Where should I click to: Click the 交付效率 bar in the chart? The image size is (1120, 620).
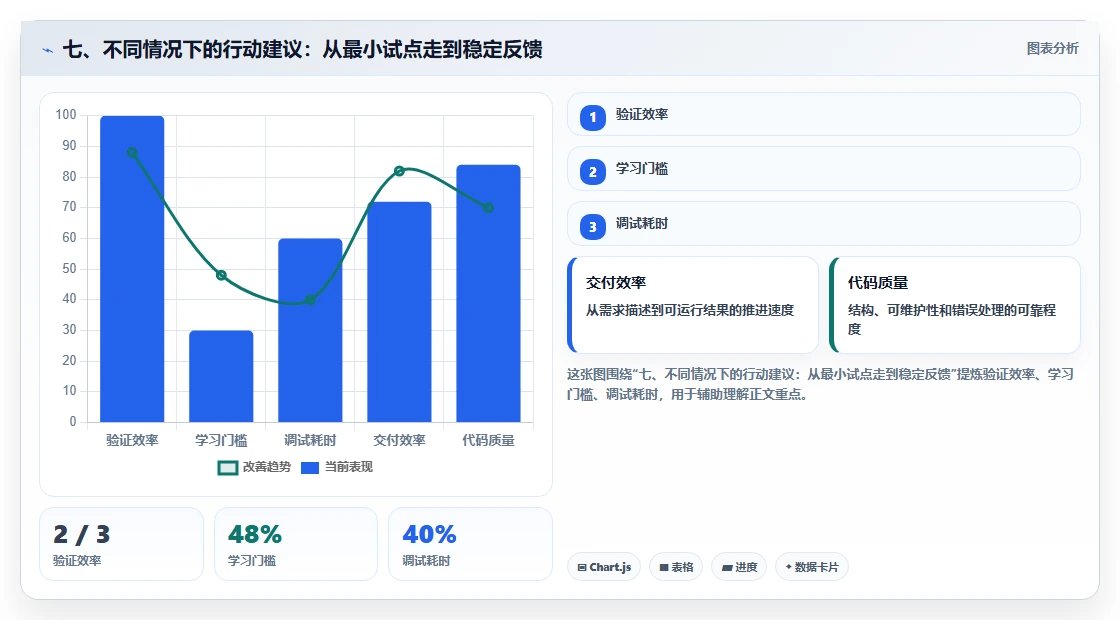tap(399, 311)
